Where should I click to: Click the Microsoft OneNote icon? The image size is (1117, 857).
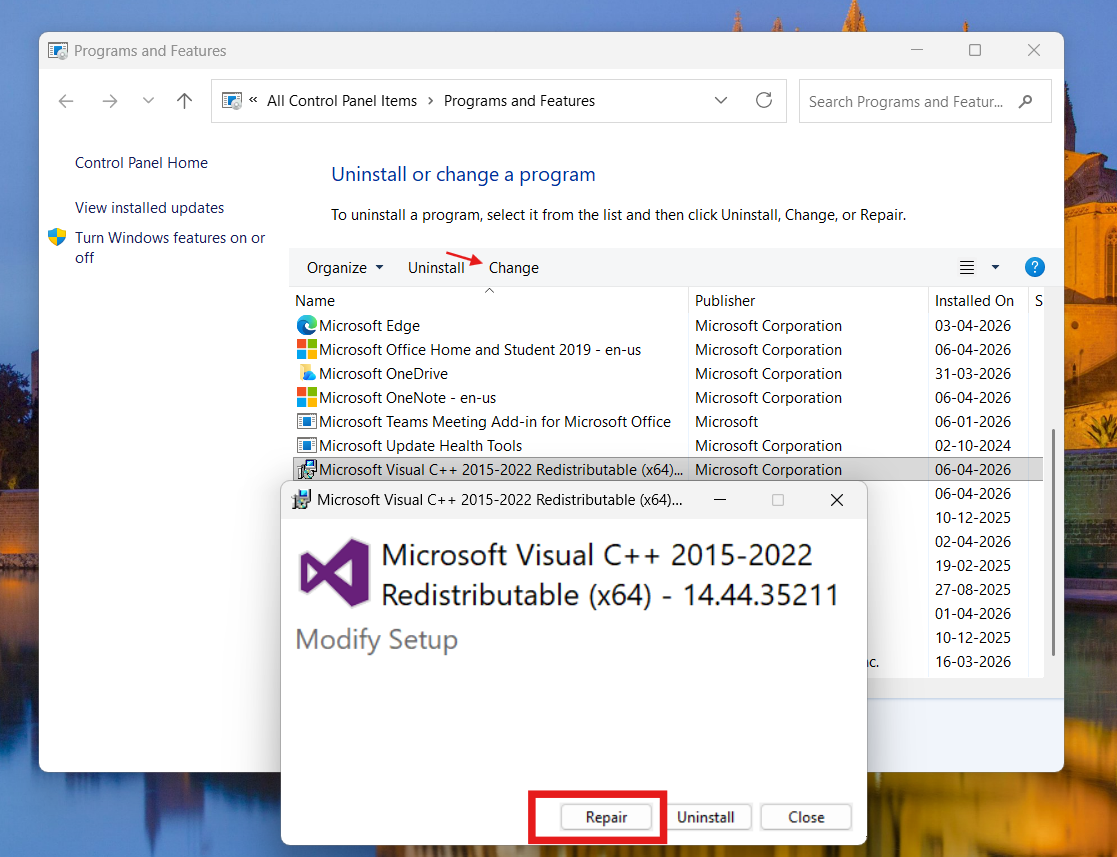click(x=307, y=397)
